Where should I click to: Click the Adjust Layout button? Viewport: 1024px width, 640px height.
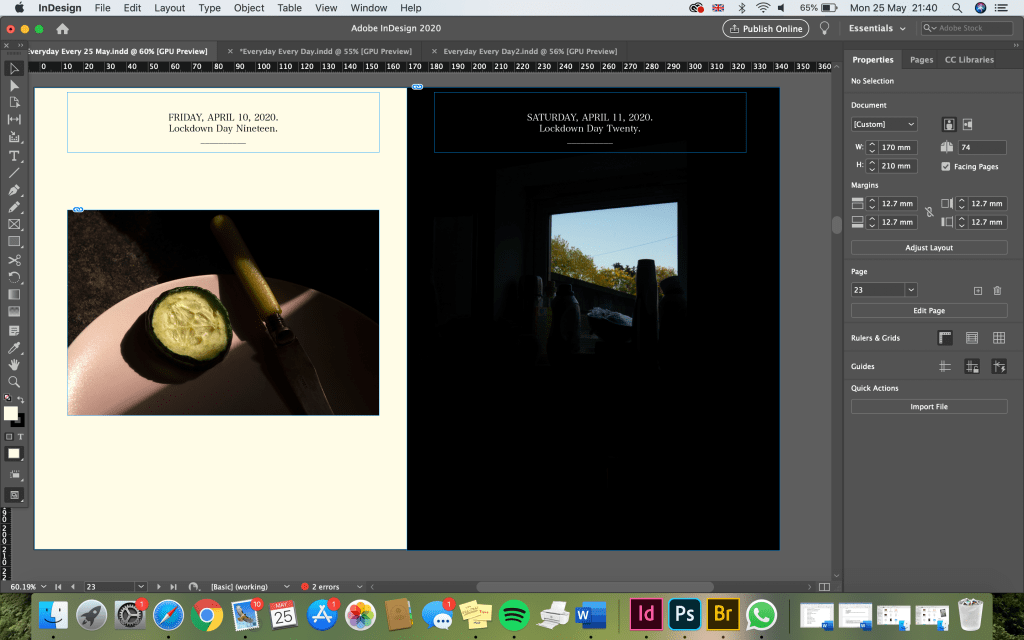pyautogui.click(x=929, y=247)
